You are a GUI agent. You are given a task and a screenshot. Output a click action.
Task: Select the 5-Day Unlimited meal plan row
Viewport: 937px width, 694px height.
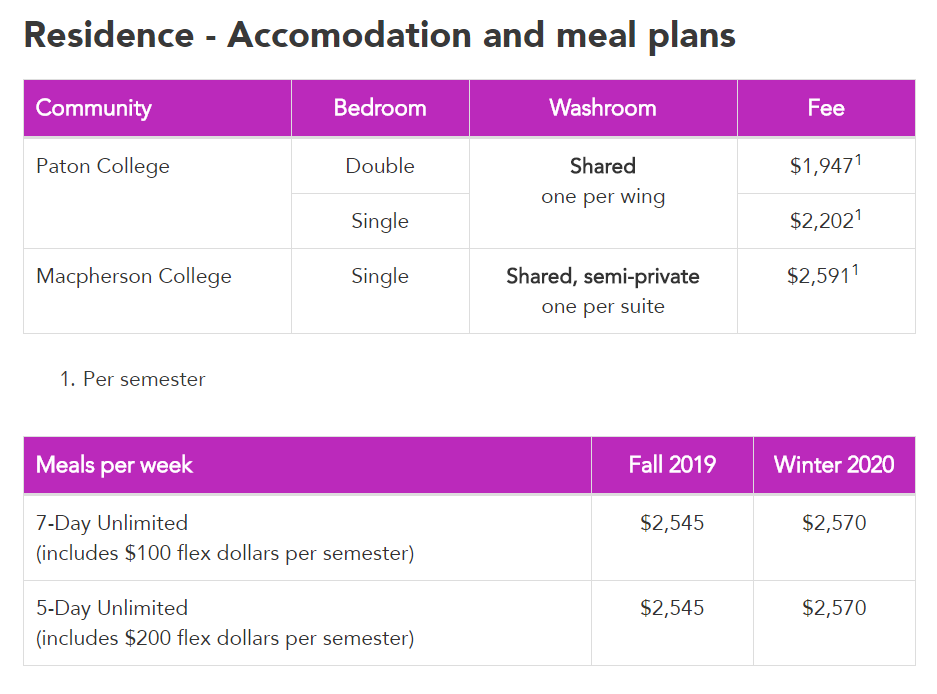(469, 623)
